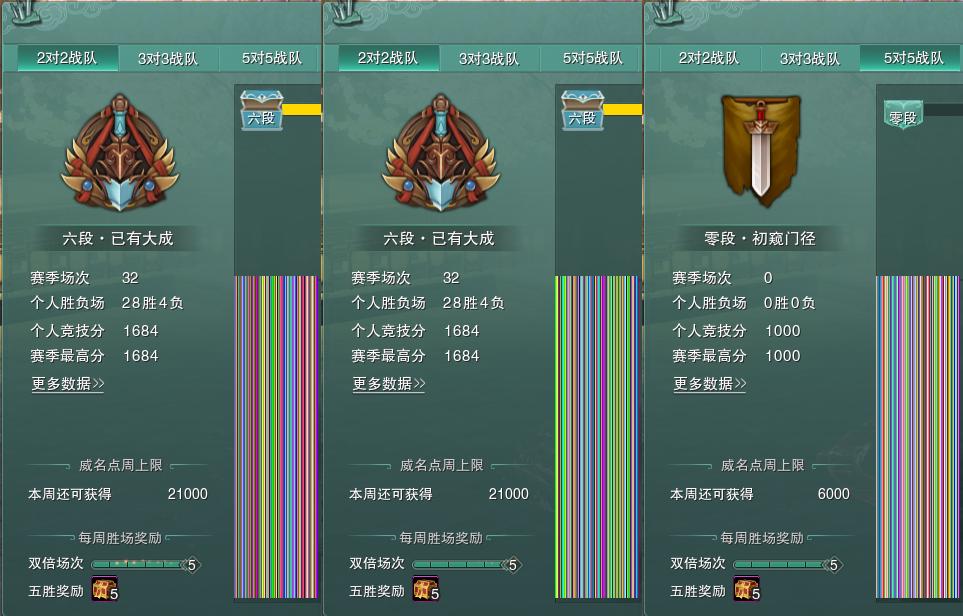Click the 五胜奖励 reward item in the left panel
Image resolution: width=963 pixels, height=616 pixels.
[104, 588]
